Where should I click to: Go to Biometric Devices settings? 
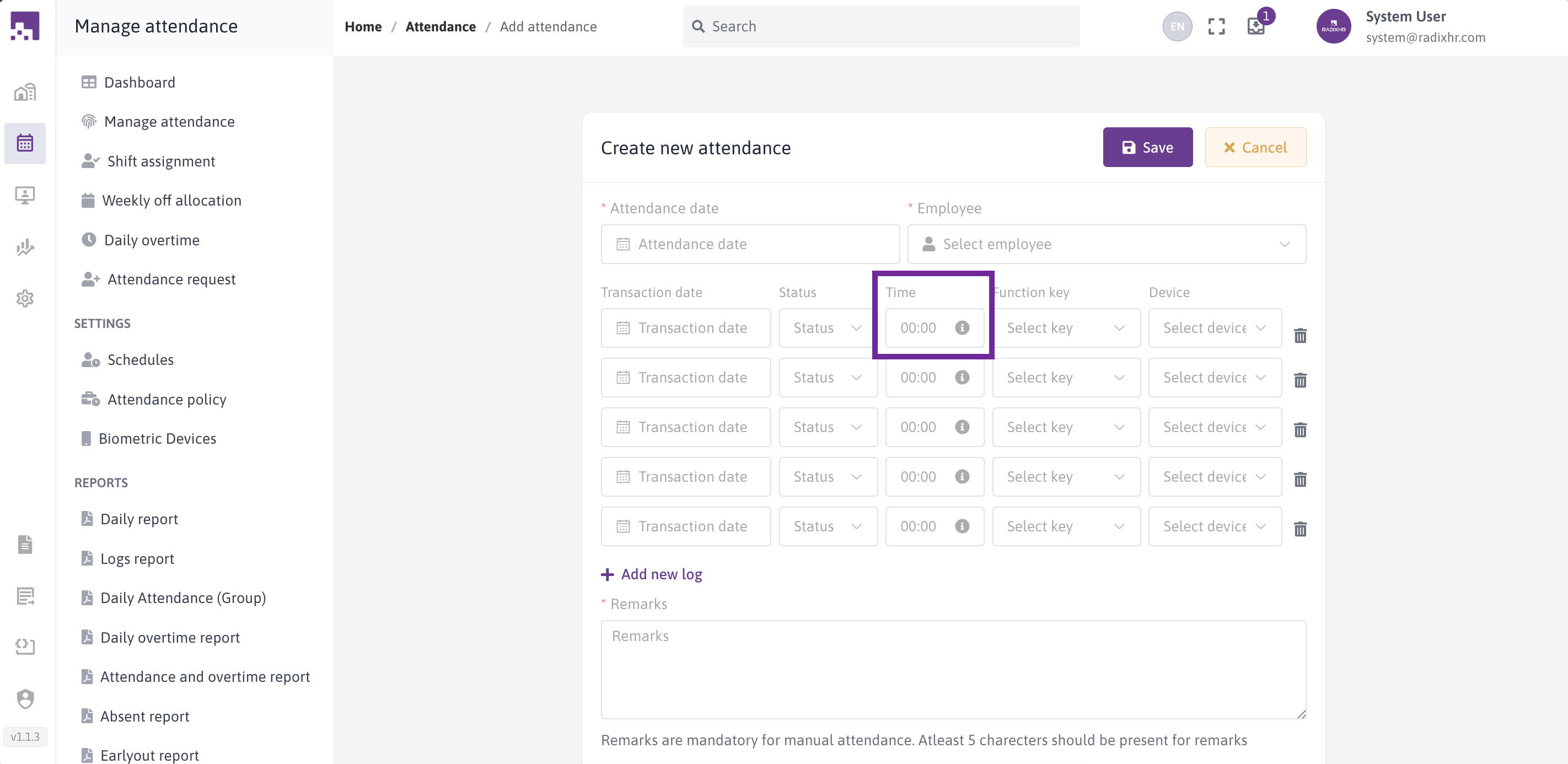[157, 438]
